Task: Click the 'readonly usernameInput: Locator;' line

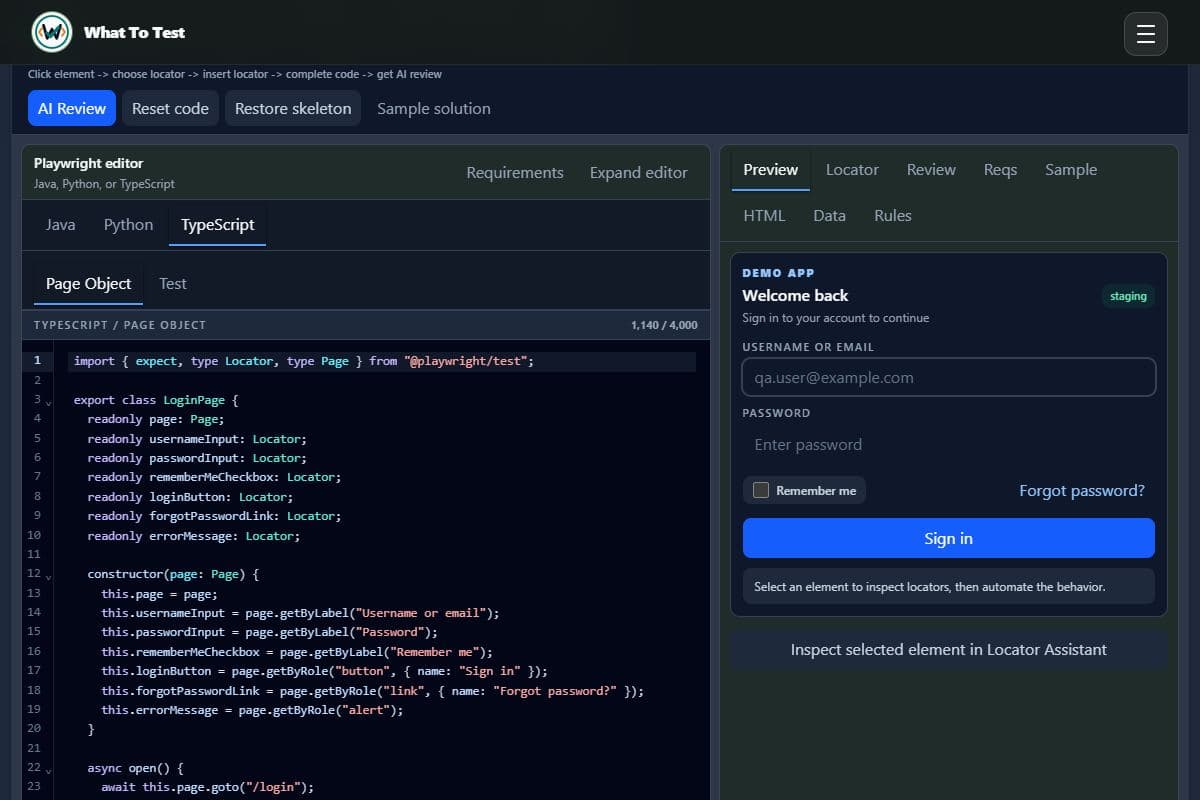Action: click(197, 439)
